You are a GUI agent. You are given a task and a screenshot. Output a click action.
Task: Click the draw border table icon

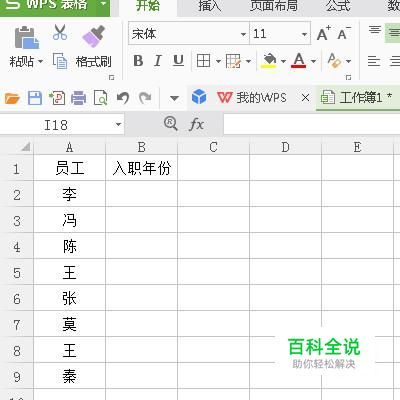[233, 61]
